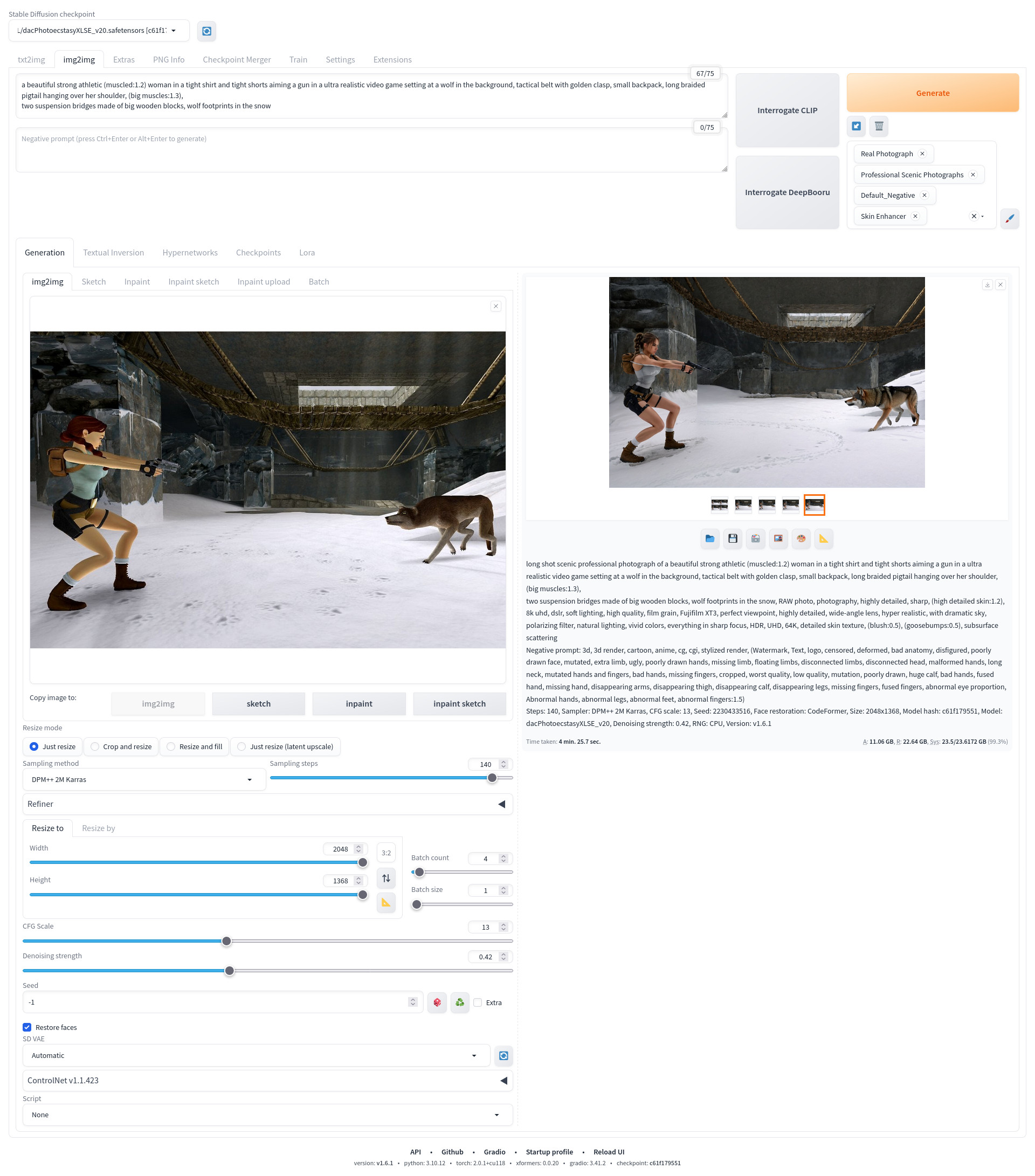Image resolution: width=1035 pixels, height=1176 pixels.
Task: Refresh the SD VAE list
Action: [x=503, y=1055]
